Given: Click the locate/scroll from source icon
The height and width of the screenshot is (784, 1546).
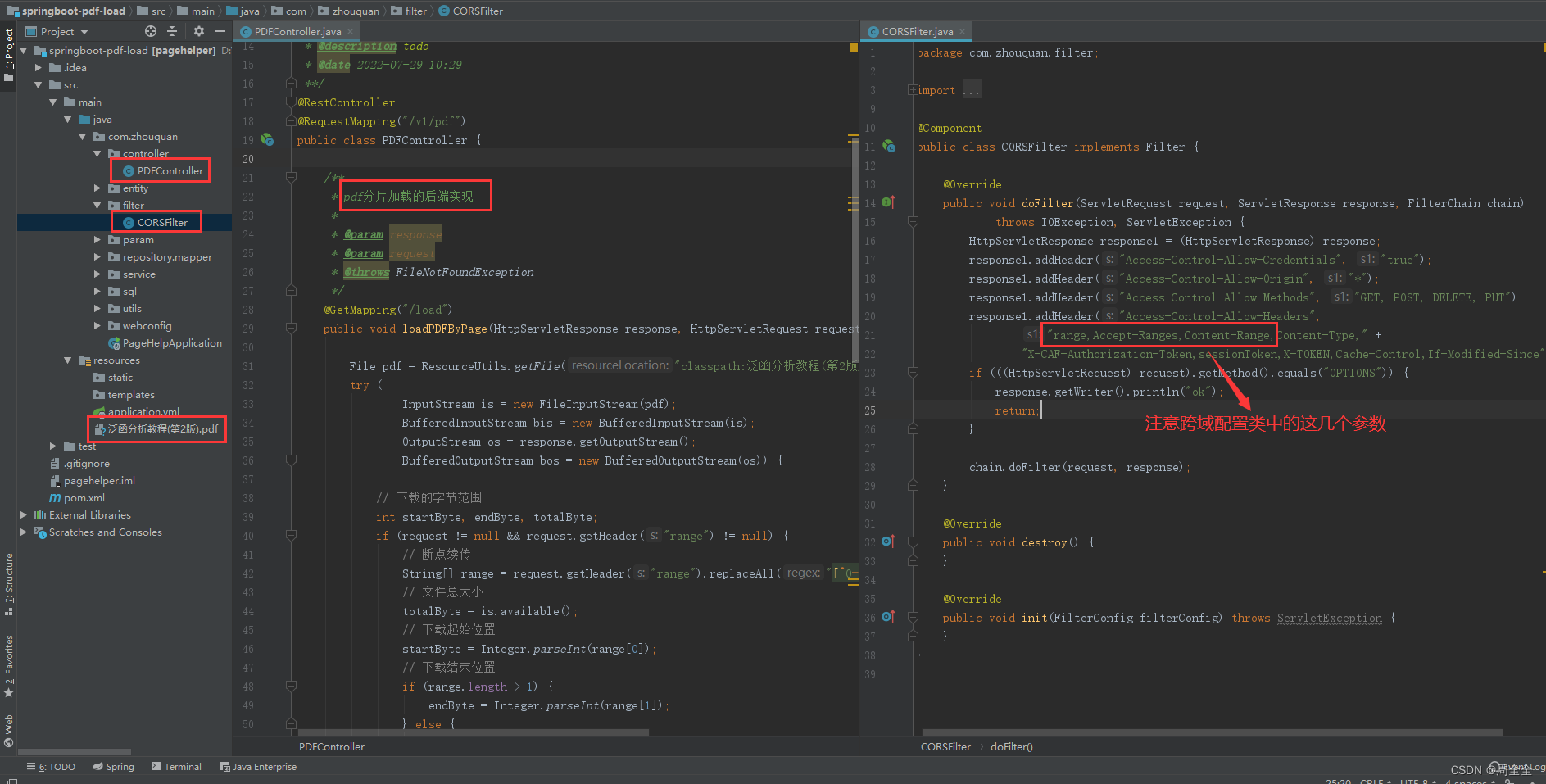Looking at the screenshot, I should 151,31.
